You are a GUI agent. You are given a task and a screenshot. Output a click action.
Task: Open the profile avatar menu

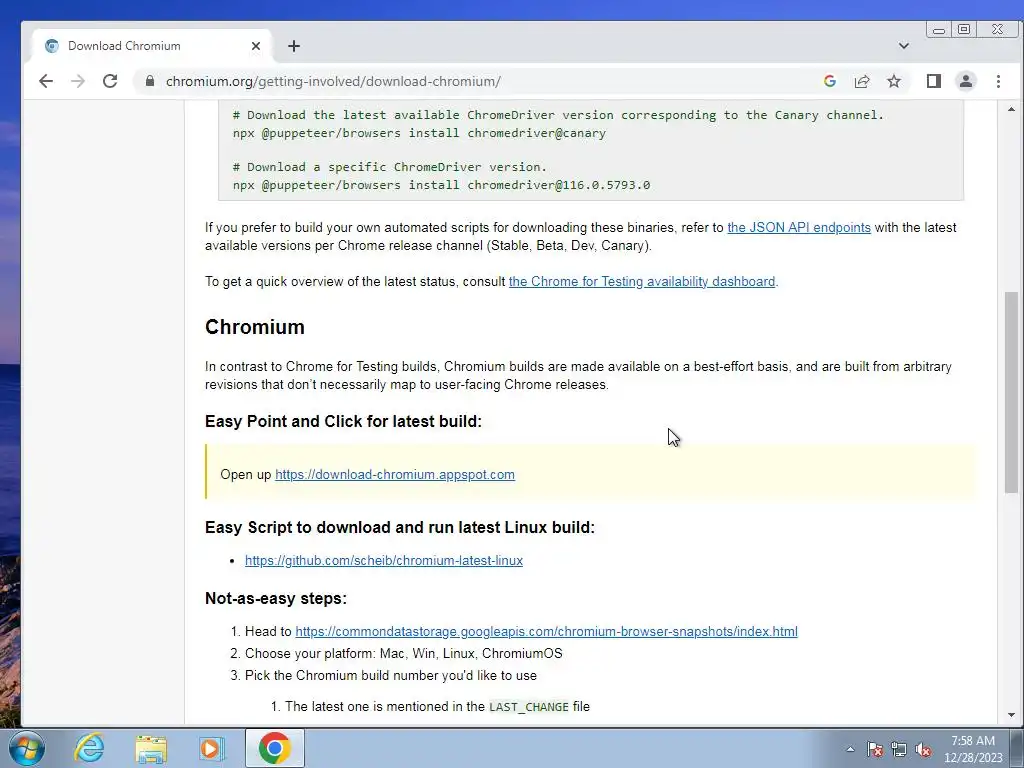[966, 81]
